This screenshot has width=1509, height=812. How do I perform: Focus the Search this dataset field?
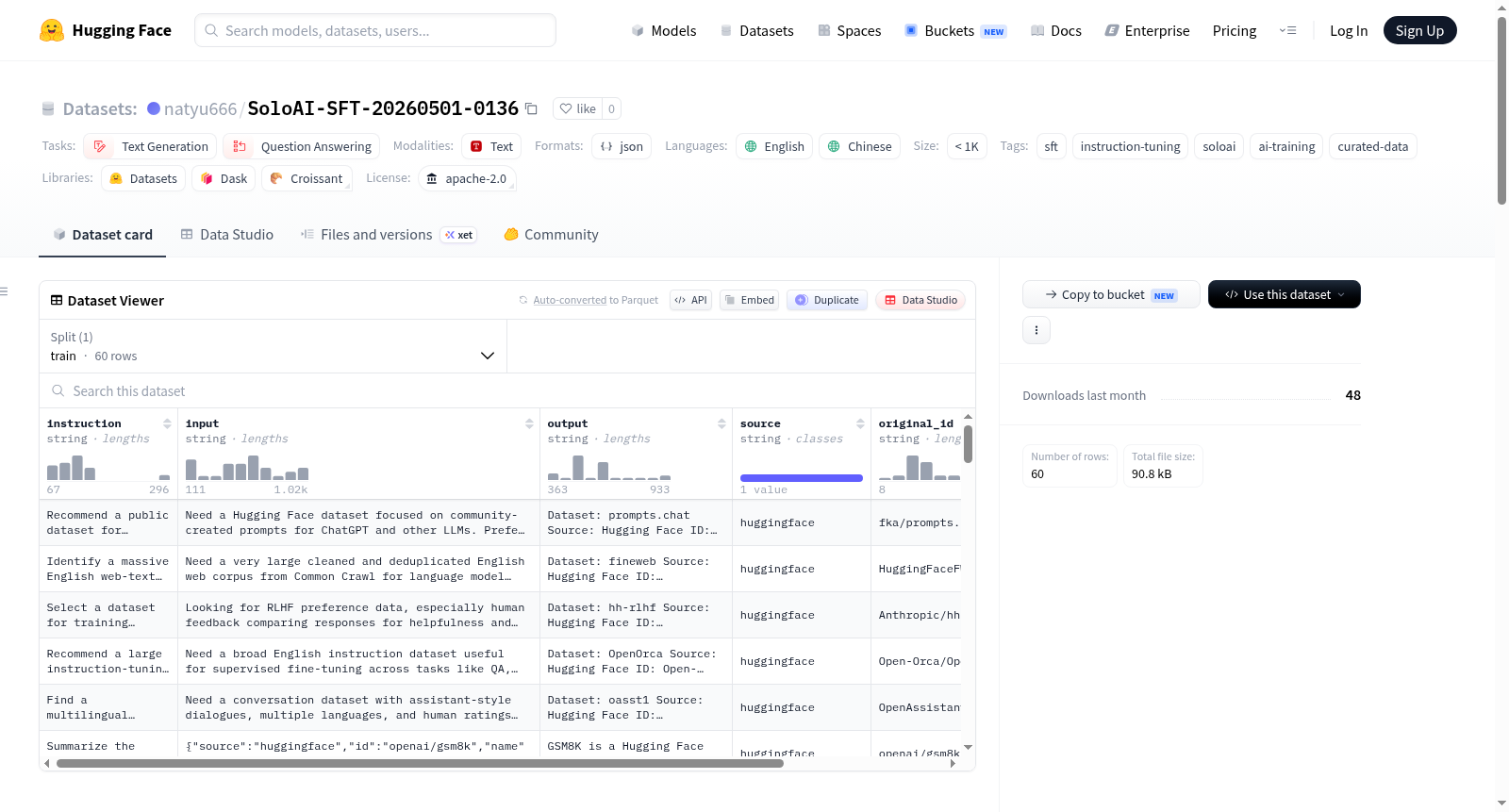(507, 390)
